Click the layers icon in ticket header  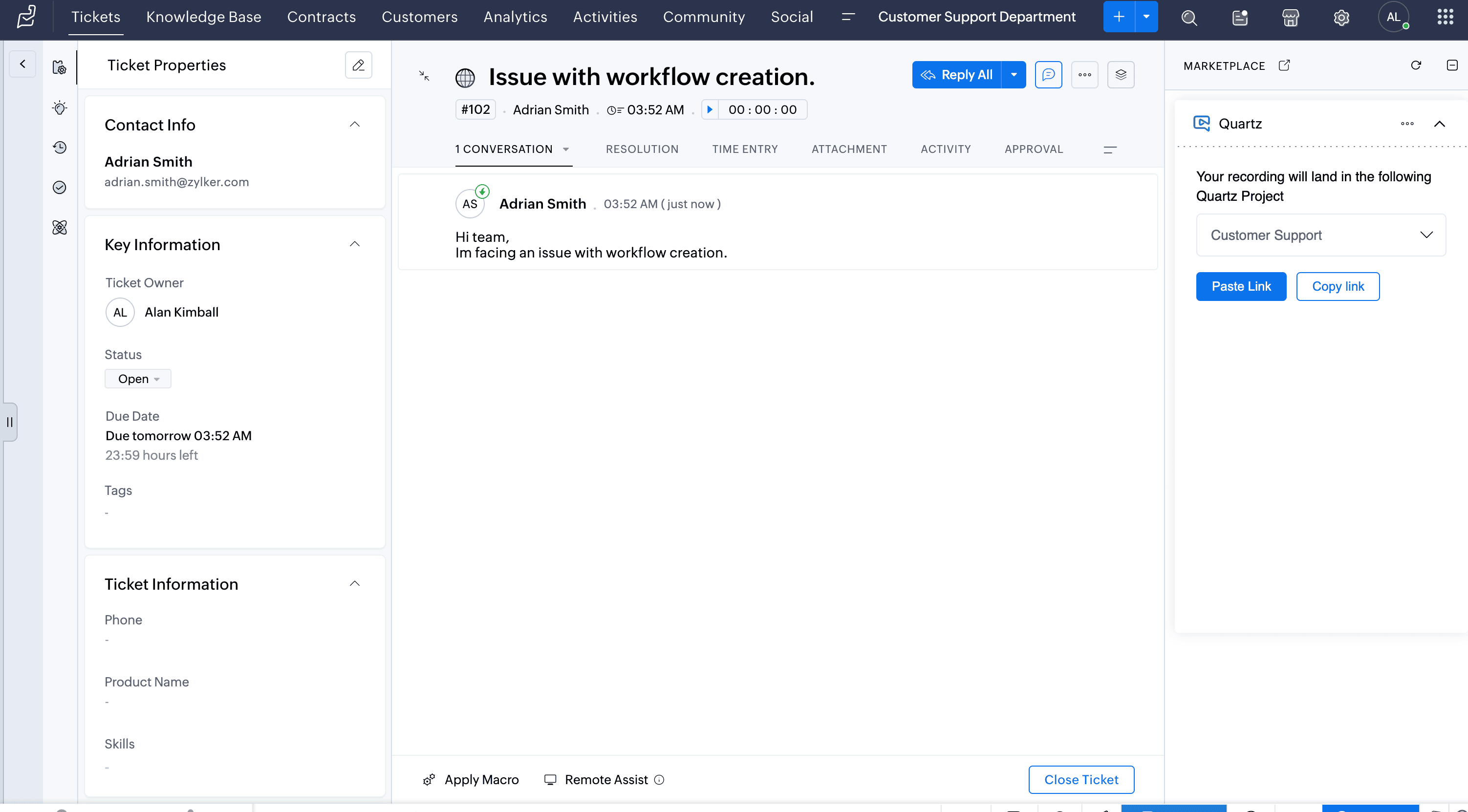1121,75
